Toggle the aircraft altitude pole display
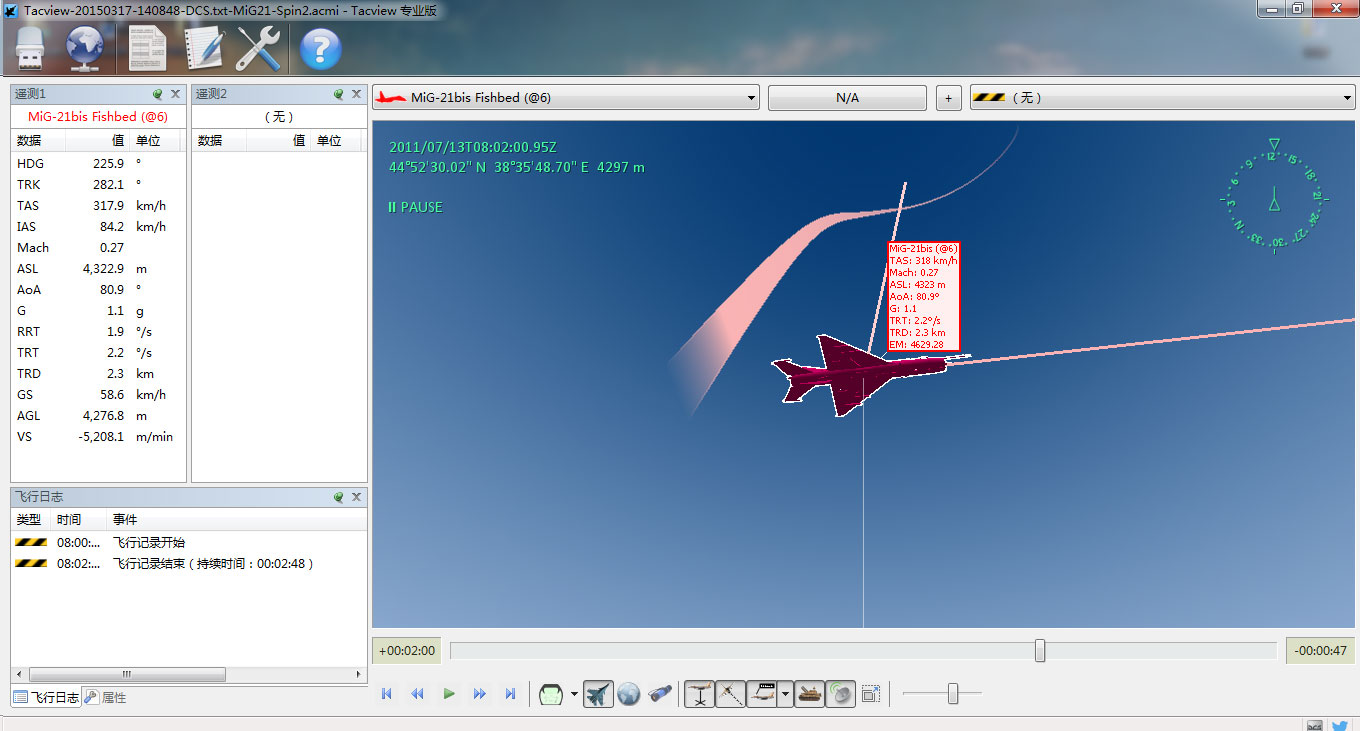The image size is (1360, 731). 700,693
